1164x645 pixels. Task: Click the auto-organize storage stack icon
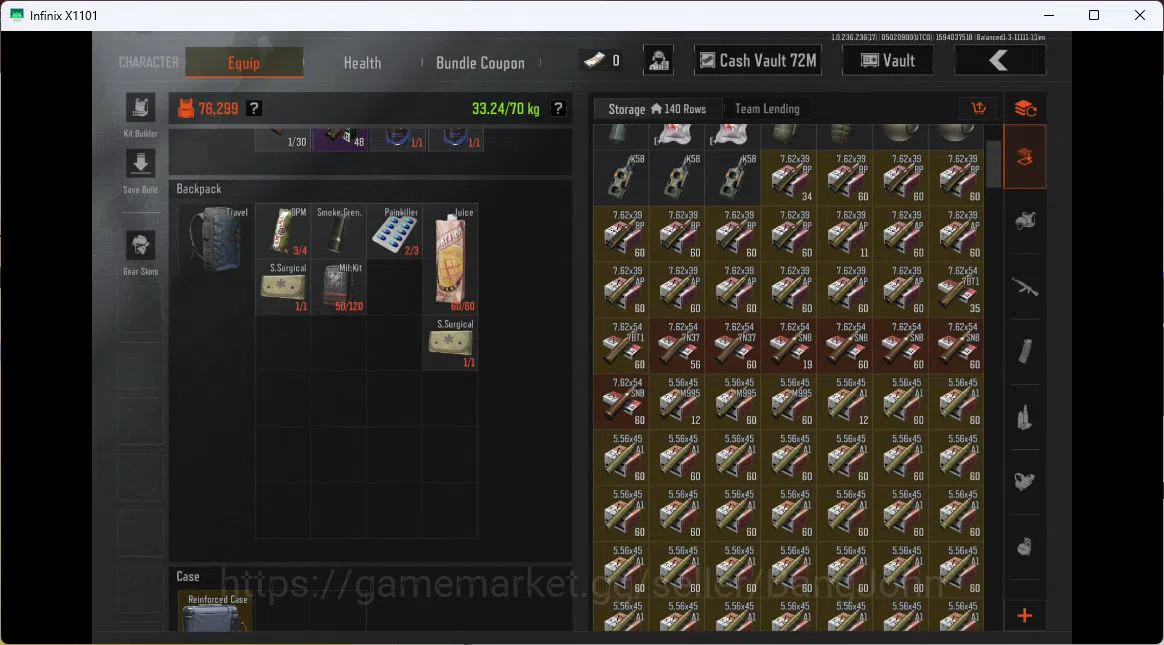point(1025,108)
